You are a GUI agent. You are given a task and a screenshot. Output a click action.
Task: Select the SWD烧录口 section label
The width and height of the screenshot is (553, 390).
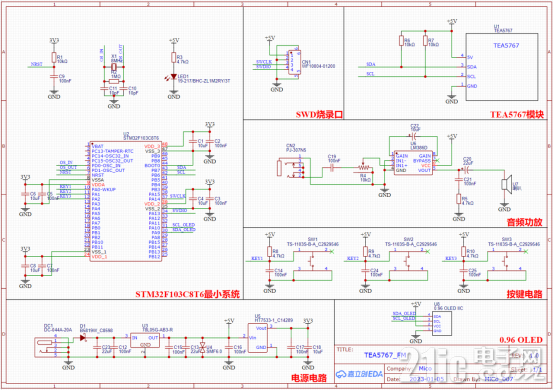pyautogui.click(x=319, y=114)
